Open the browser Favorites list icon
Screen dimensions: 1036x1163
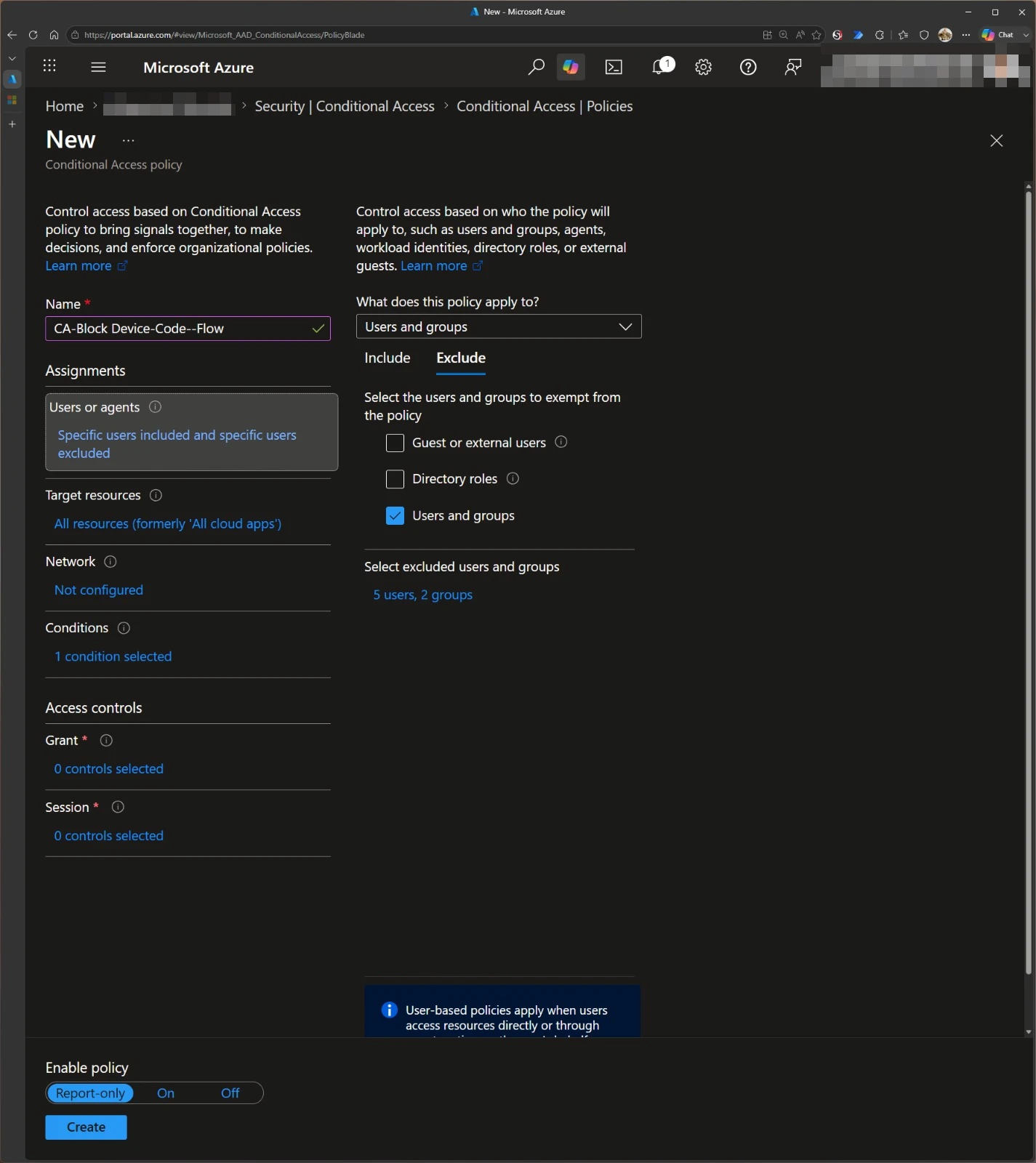point(904,35)
